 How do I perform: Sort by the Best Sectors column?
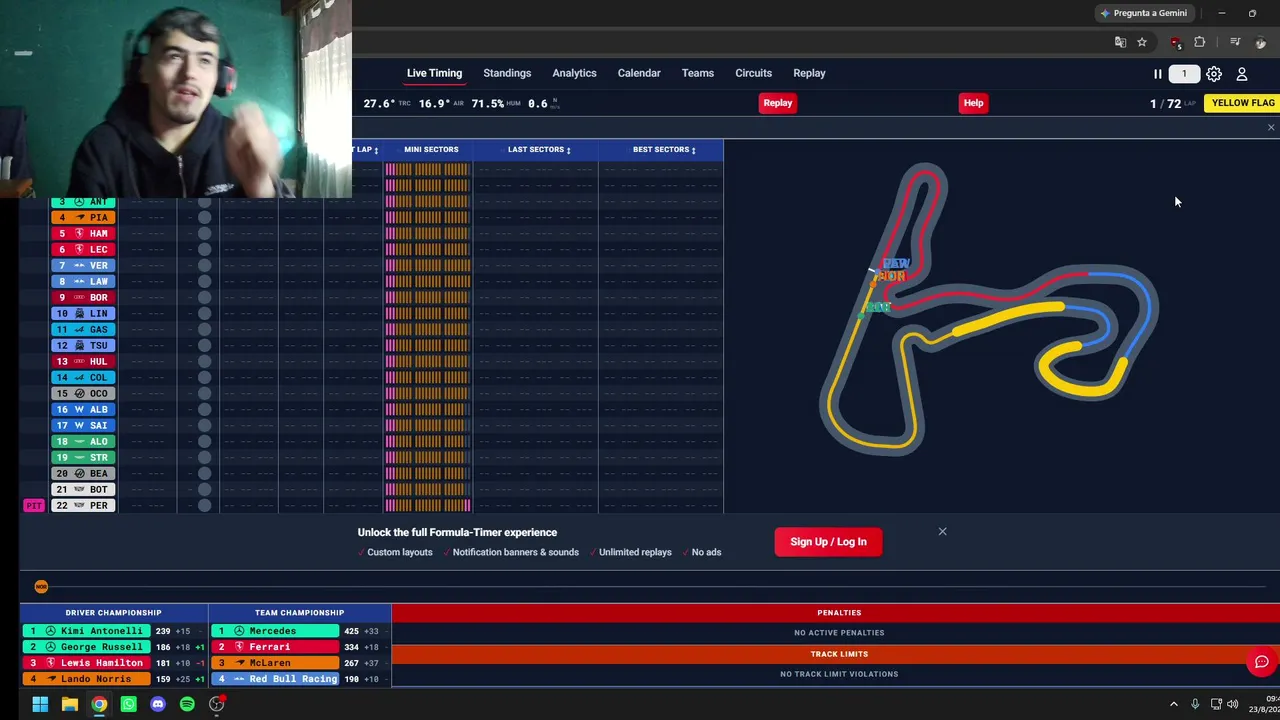point(664,150)
